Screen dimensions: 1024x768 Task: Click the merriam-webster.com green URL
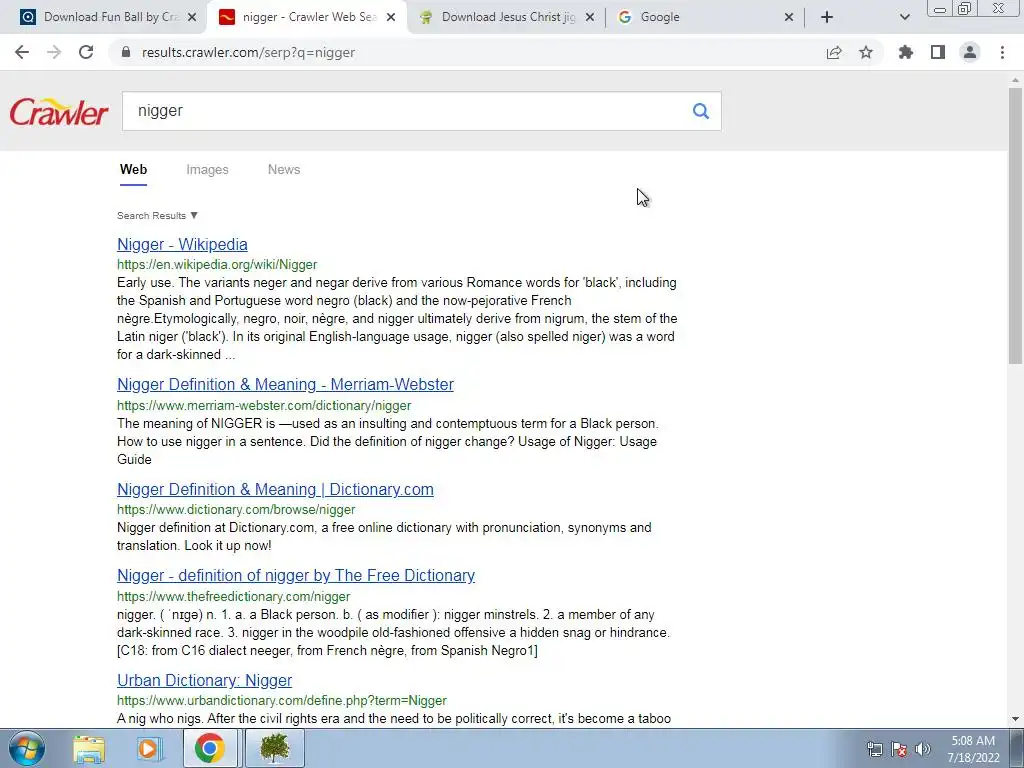pos(264,406)
